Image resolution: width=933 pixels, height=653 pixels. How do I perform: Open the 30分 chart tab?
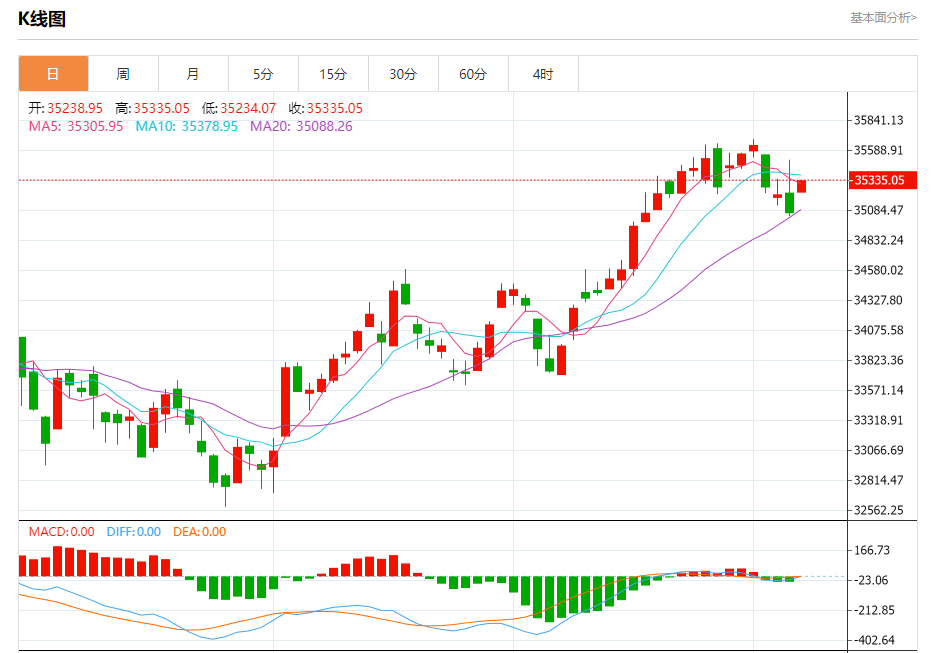[403, 74]
